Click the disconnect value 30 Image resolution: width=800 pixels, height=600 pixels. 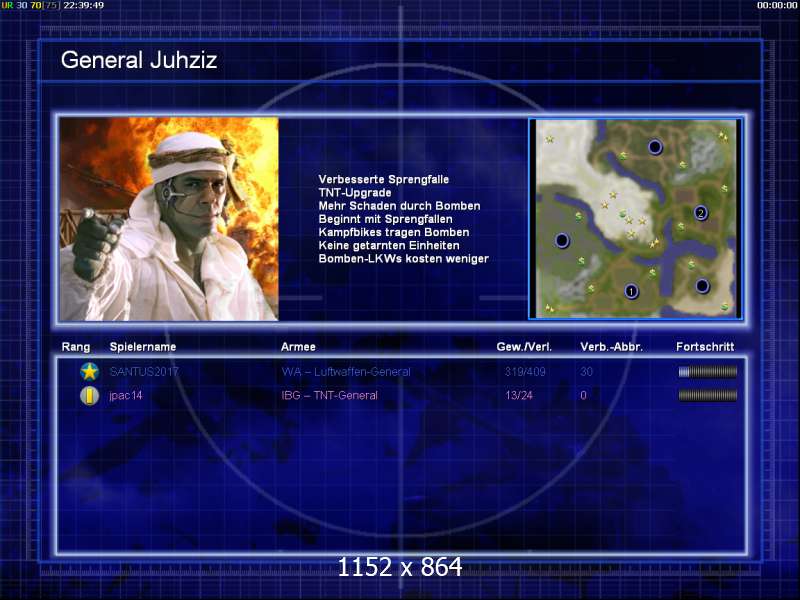tap(586, 372)
